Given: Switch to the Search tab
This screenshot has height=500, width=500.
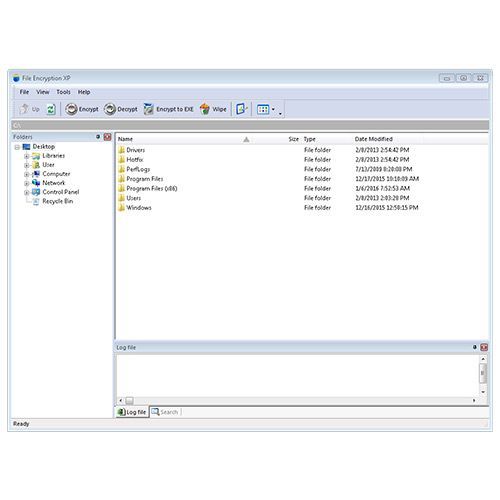Looking at the screenshot, I should click(165, 412).
